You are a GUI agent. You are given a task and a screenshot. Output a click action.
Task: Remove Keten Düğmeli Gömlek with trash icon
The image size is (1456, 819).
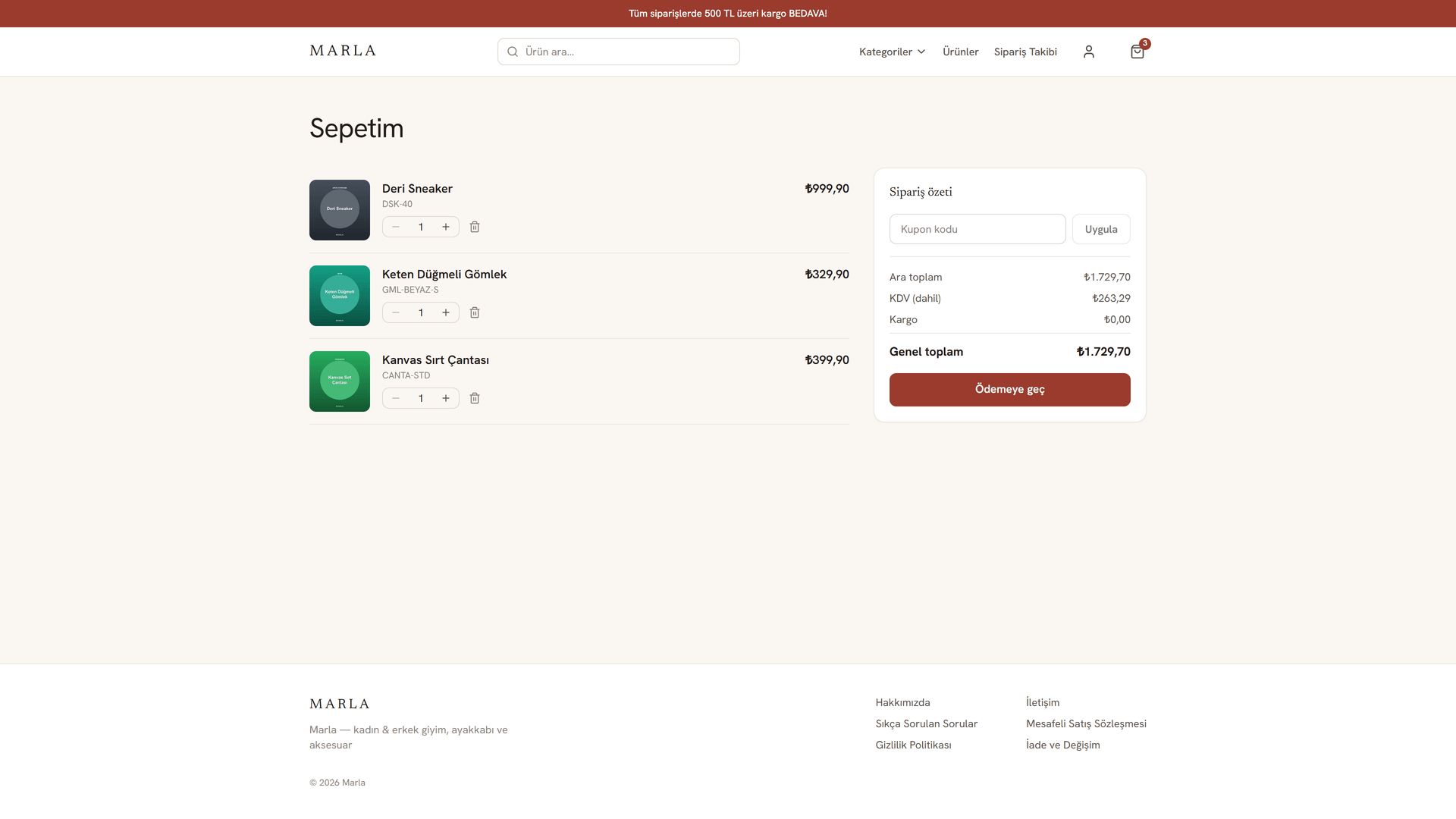point(475,312)
